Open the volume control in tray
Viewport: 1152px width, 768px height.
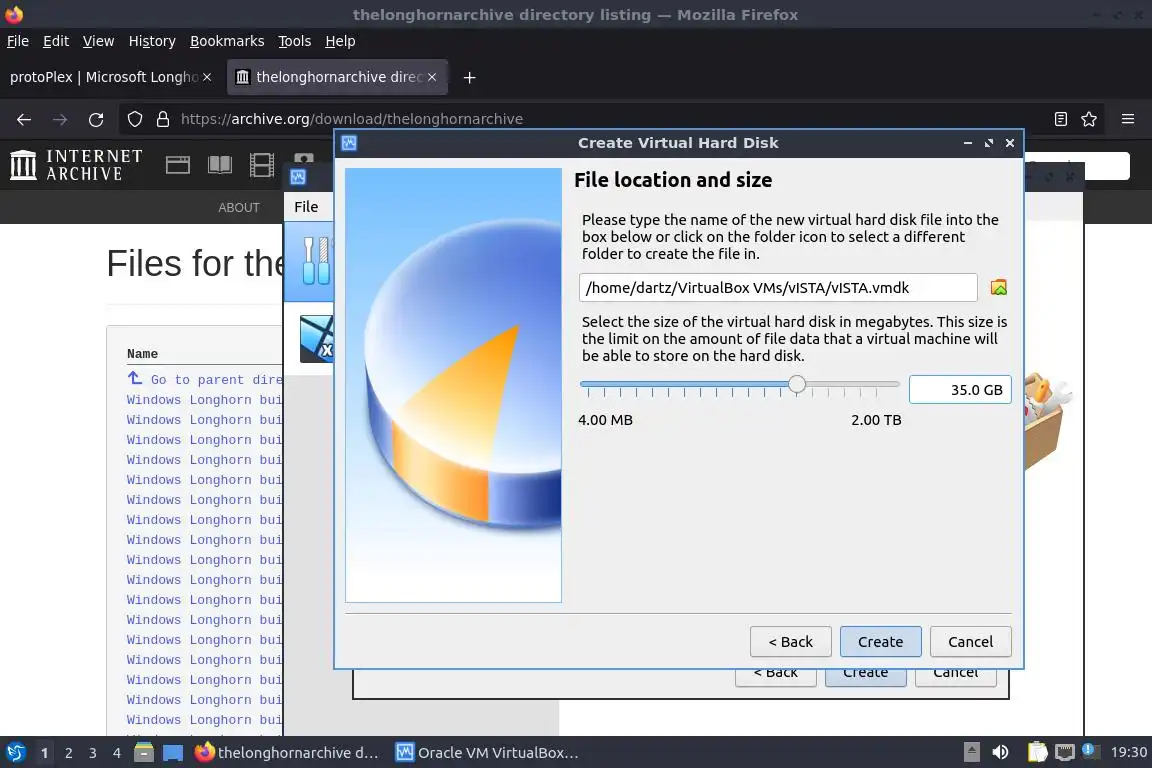(x=1000, y=752)
